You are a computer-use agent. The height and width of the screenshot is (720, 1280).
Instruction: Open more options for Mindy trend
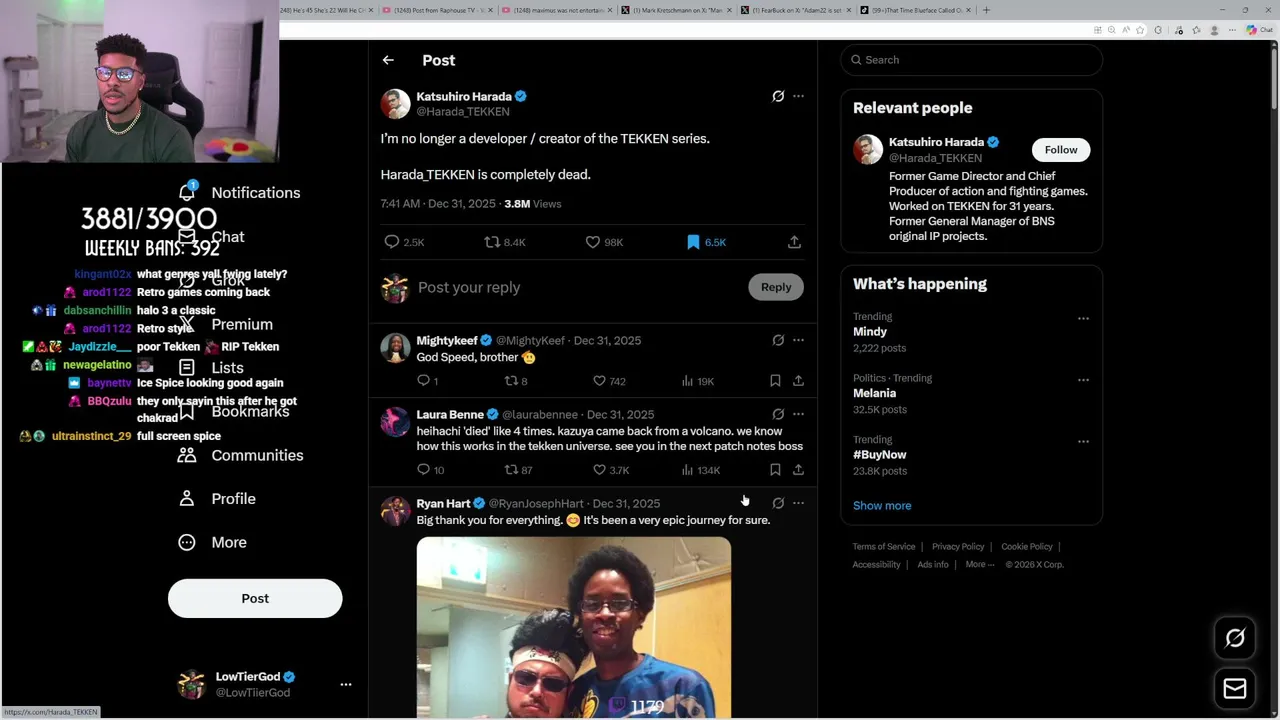pos(1083,318)
